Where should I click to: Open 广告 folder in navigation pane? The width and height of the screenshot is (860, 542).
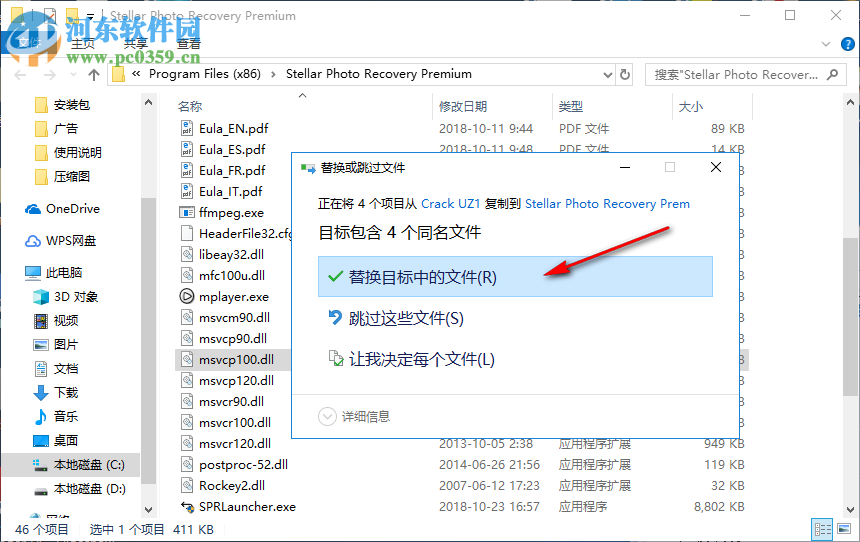click(66, 128)
